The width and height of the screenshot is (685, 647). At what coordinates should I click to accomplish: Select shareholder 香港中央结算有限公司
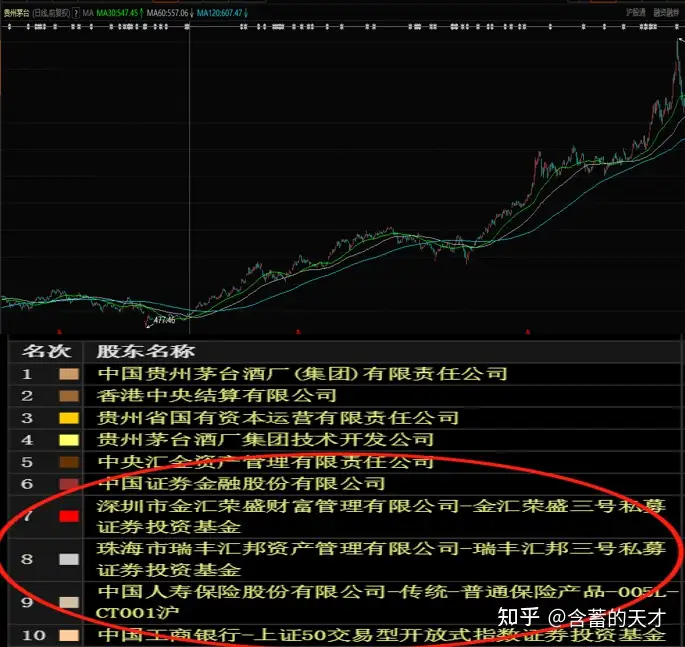pyautogui.click(x=217, y=396)
